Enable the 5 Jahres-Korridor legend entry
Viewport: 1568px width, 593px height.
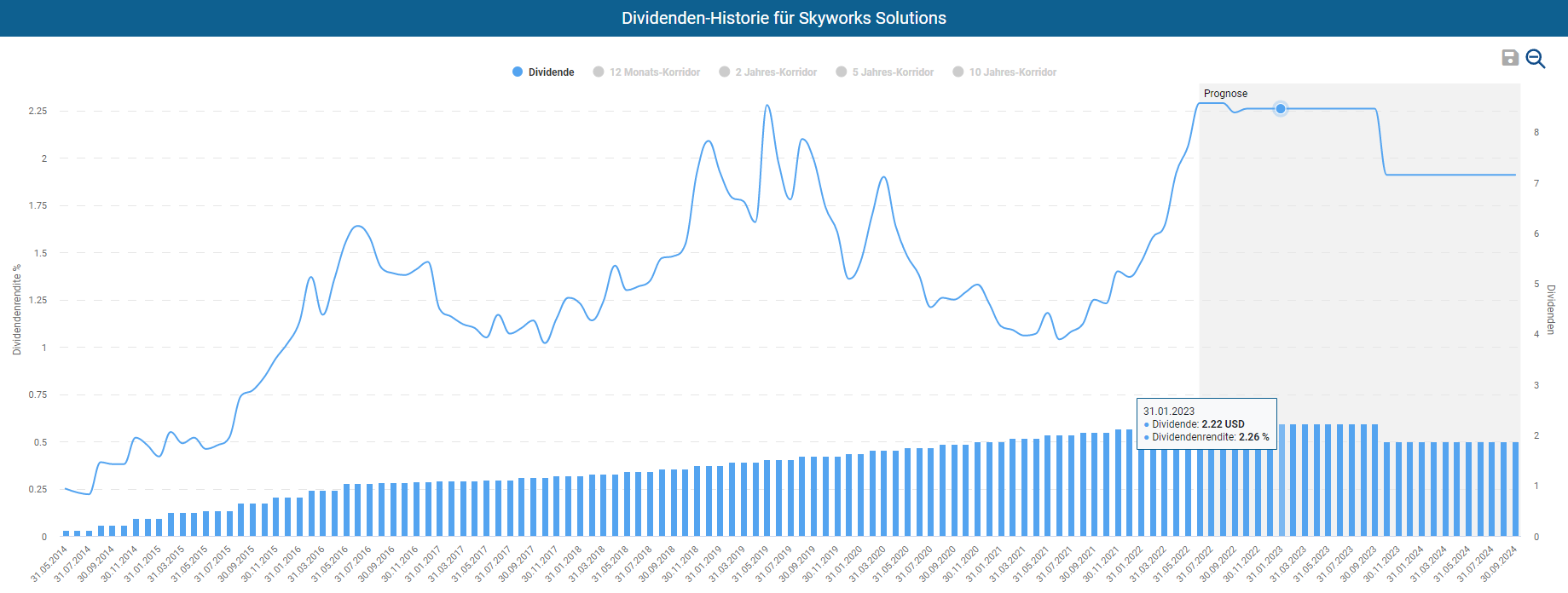pos(884,72)
